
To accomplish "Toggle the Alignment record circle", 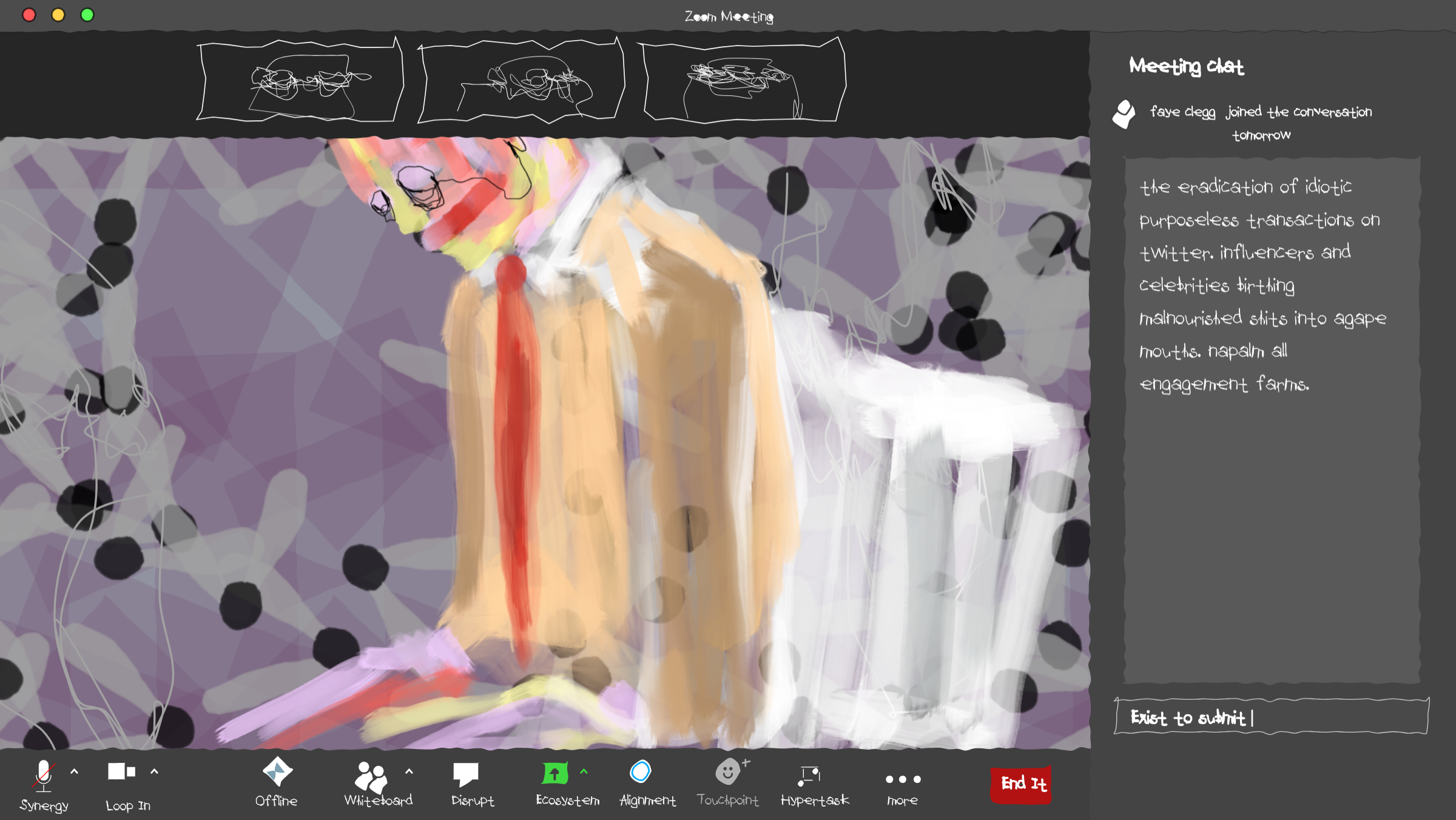I will tap(641, 772).
